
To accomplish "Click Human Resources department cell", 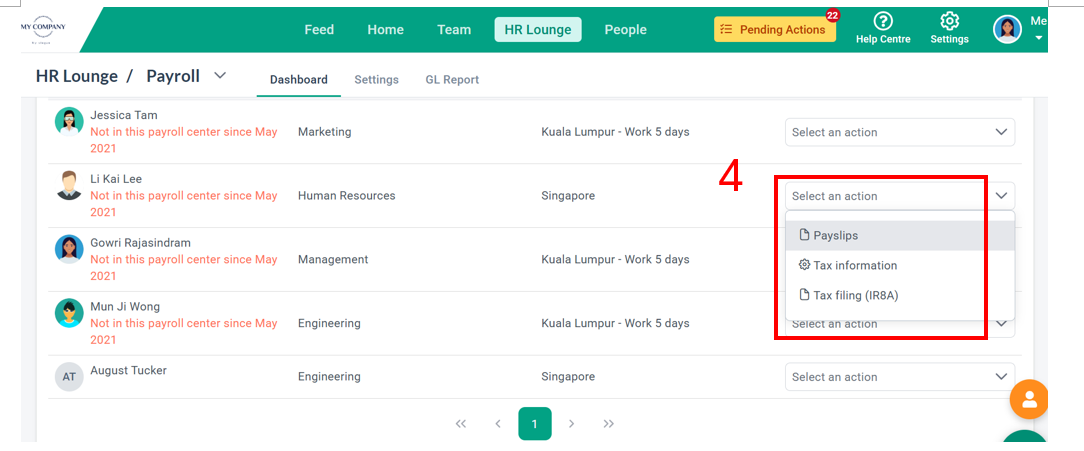I will coord(346,196).
